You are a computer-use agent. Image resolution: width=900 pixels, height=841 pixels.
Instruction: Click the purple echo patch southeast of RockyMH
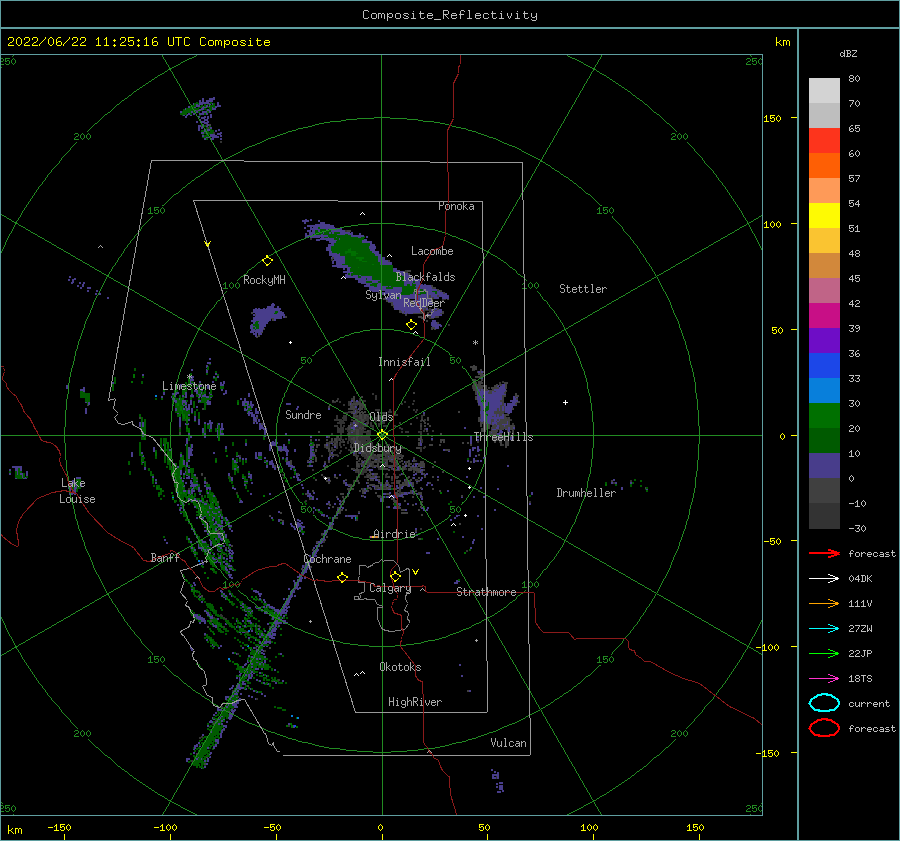click(x=266, y=319)
